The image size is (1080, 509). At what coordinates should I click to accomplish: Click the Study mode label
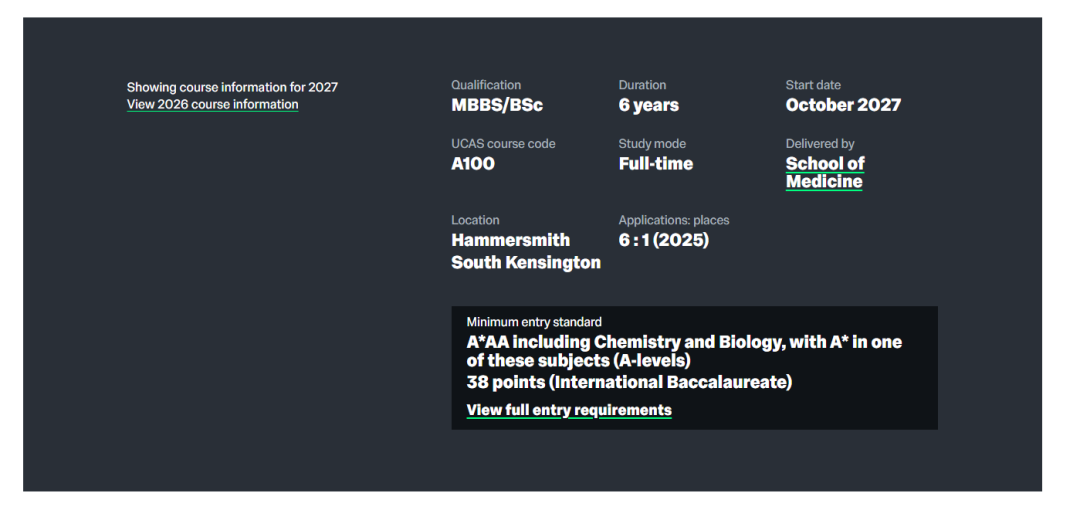coord(652,144)
